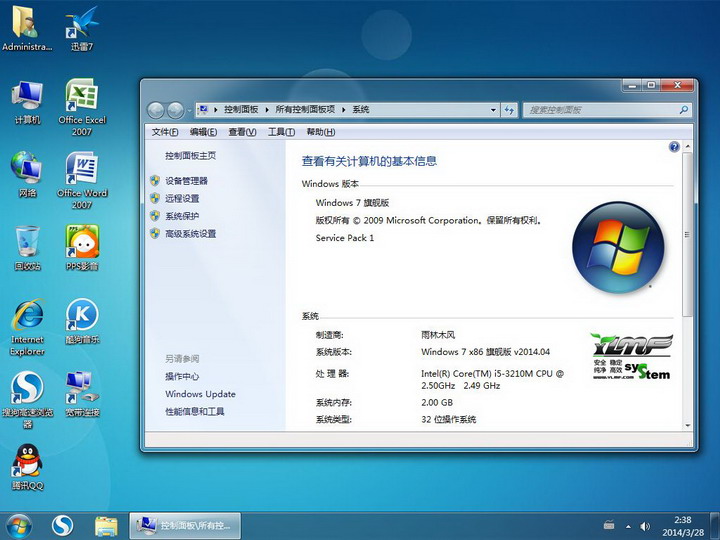Open the Internet Explorer desktop icon
Screen dimensions: 720x540
(27, 327)
